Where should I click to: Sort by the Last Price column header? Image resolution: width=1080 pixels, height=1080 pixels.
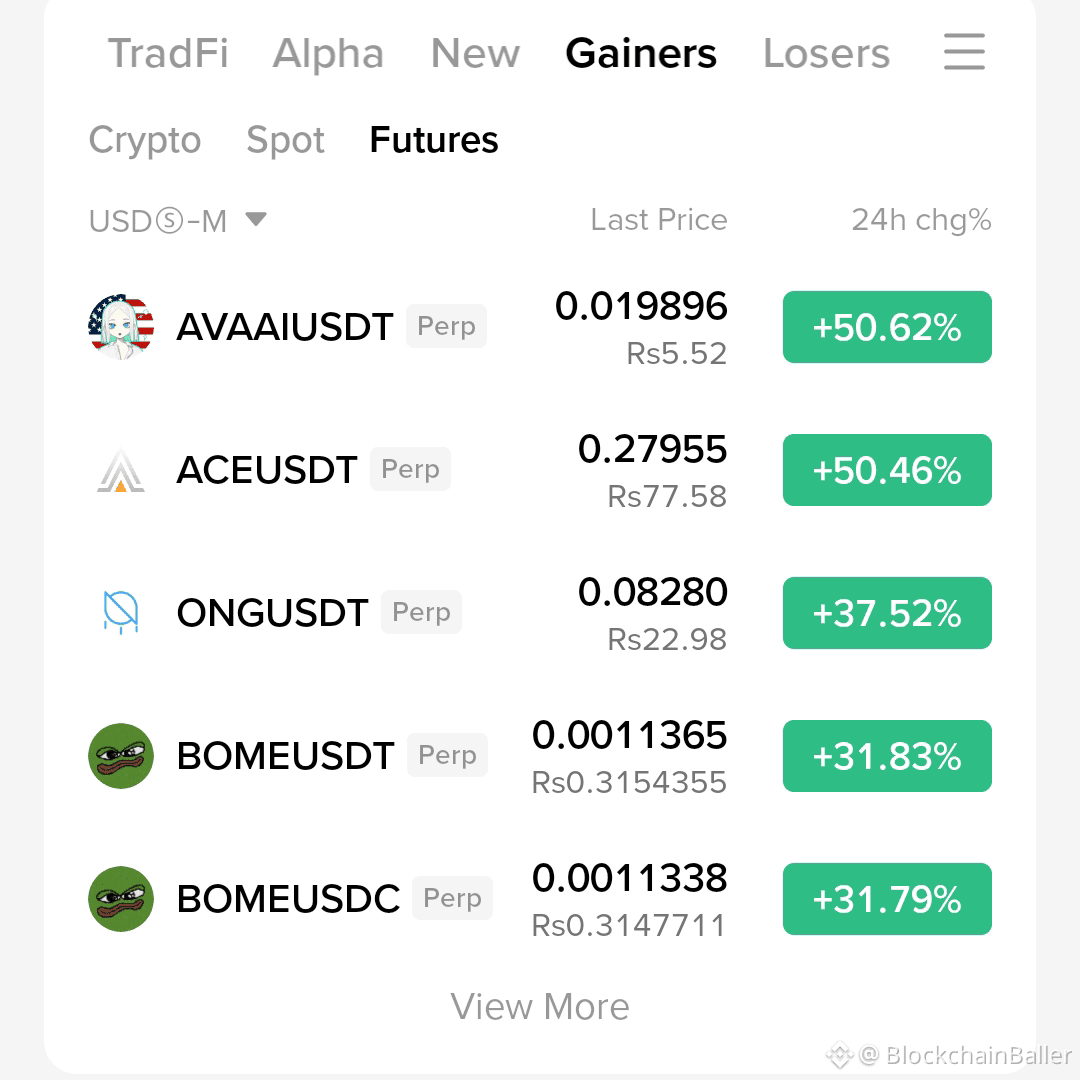658,220
